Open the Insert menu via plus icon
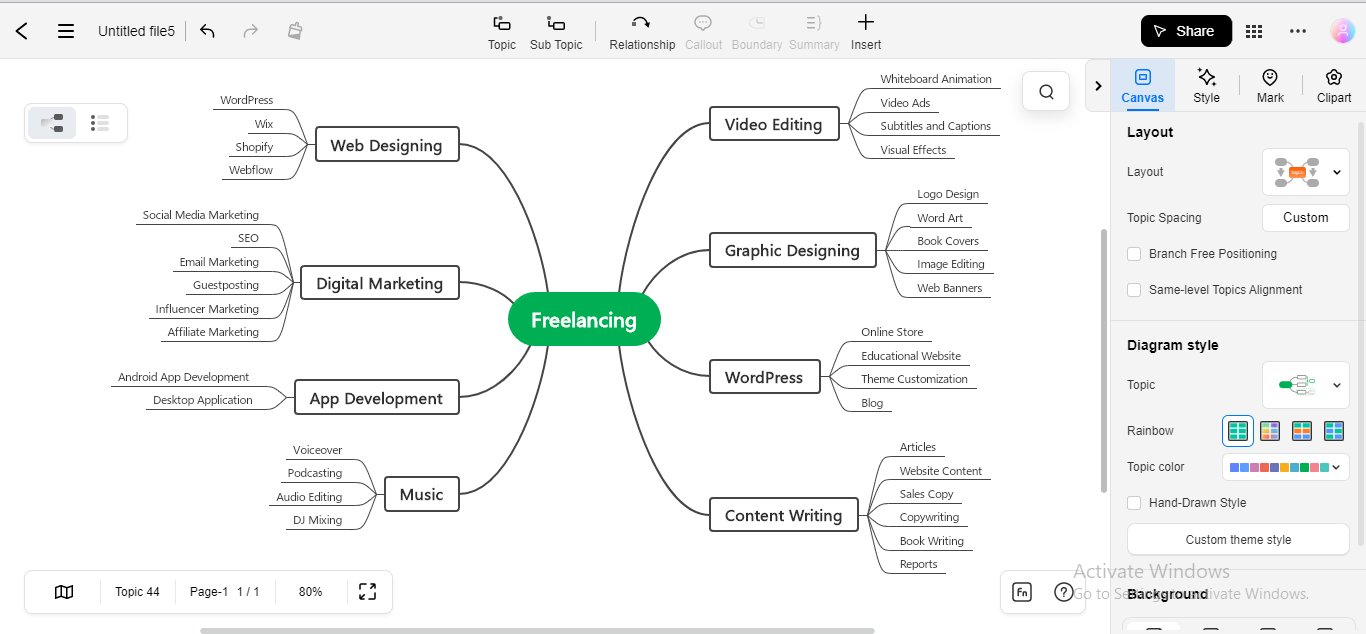 tap(865, 30)
